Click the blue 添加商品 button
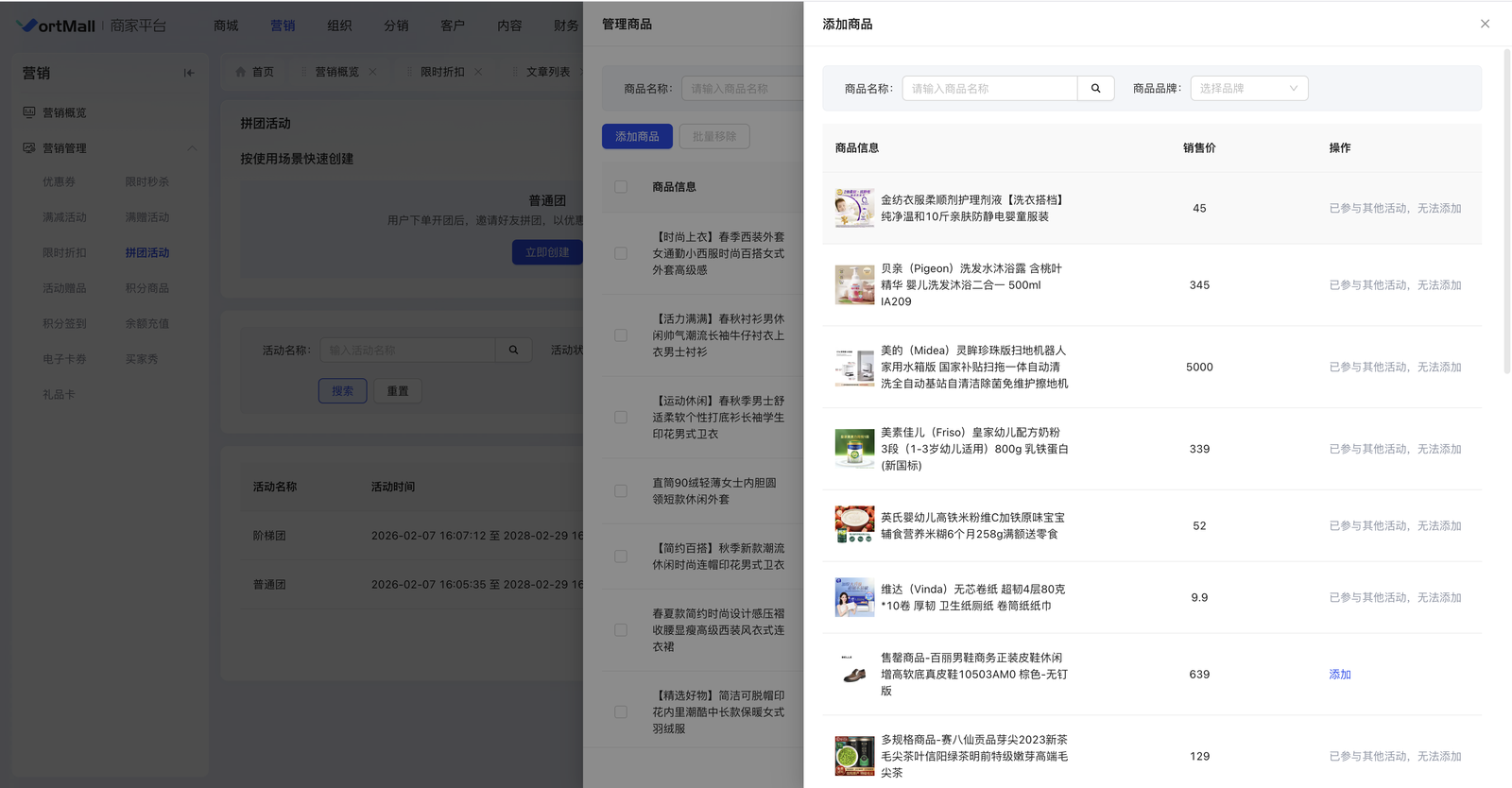The height and width of the screenshot is (788, 1512). point(637,137)
